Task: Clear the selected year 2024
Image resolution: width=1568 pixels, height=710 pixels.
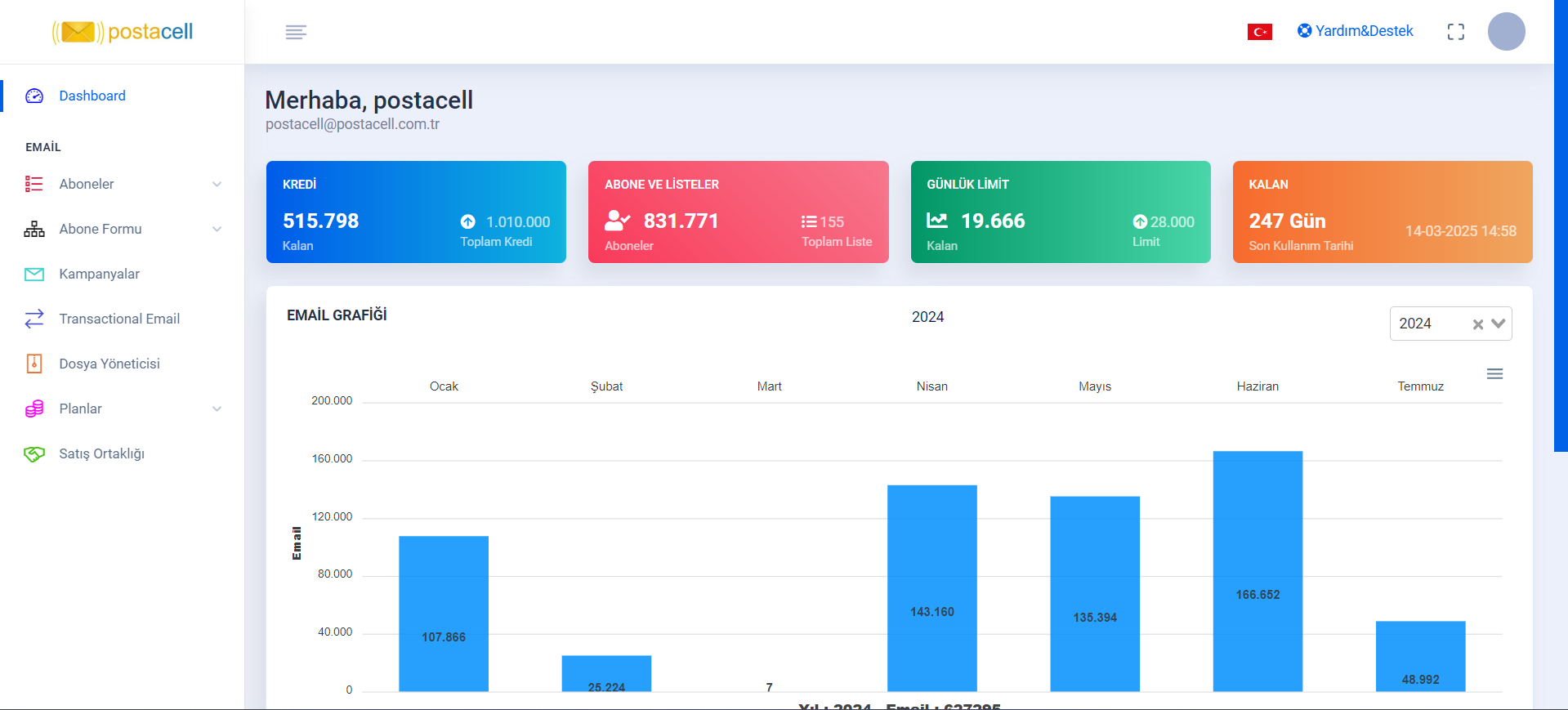Action: [x=1477, y=324]
